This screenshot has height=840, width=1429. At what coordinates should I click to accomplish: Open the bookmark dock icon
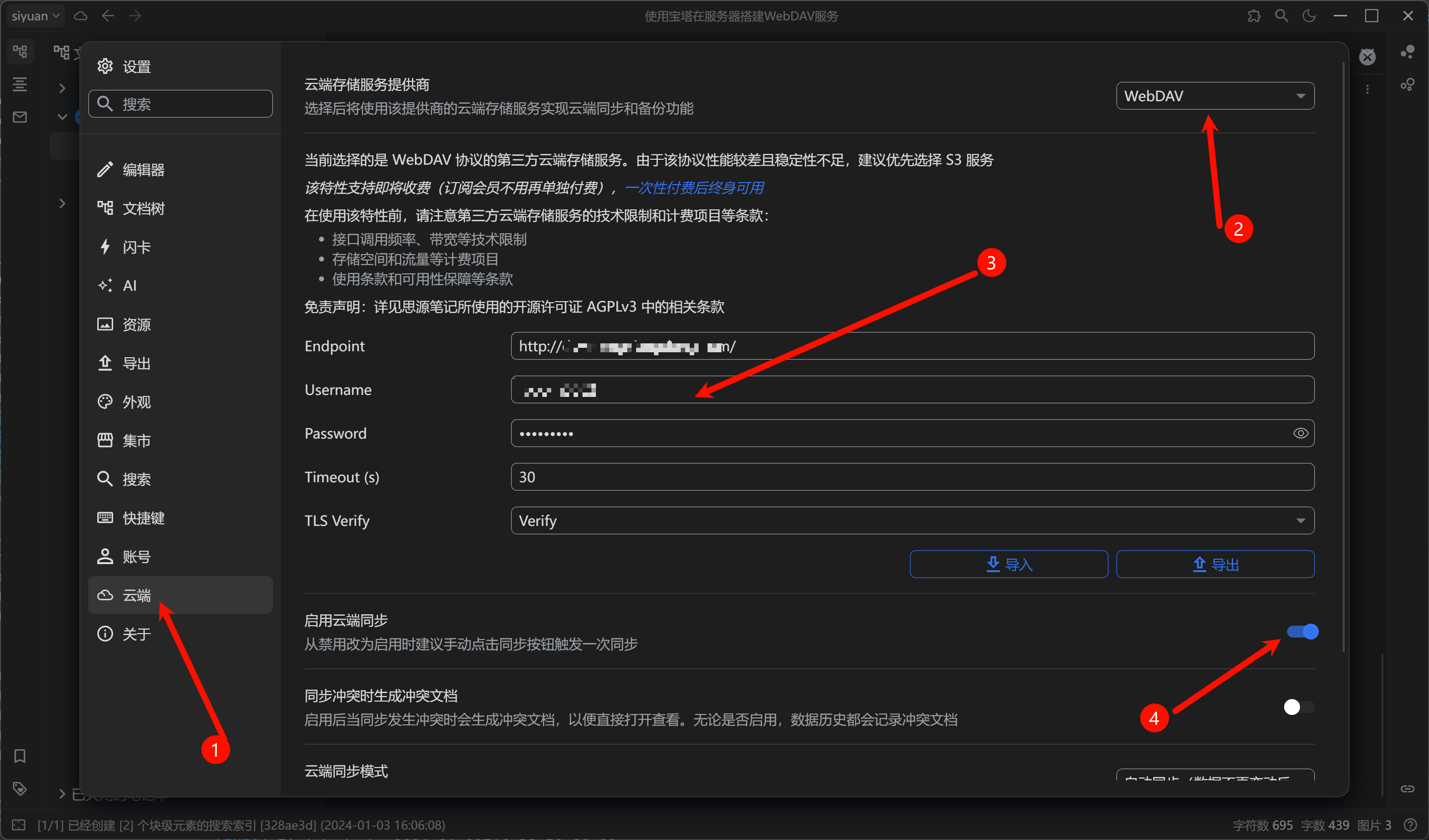pos(20,756)
